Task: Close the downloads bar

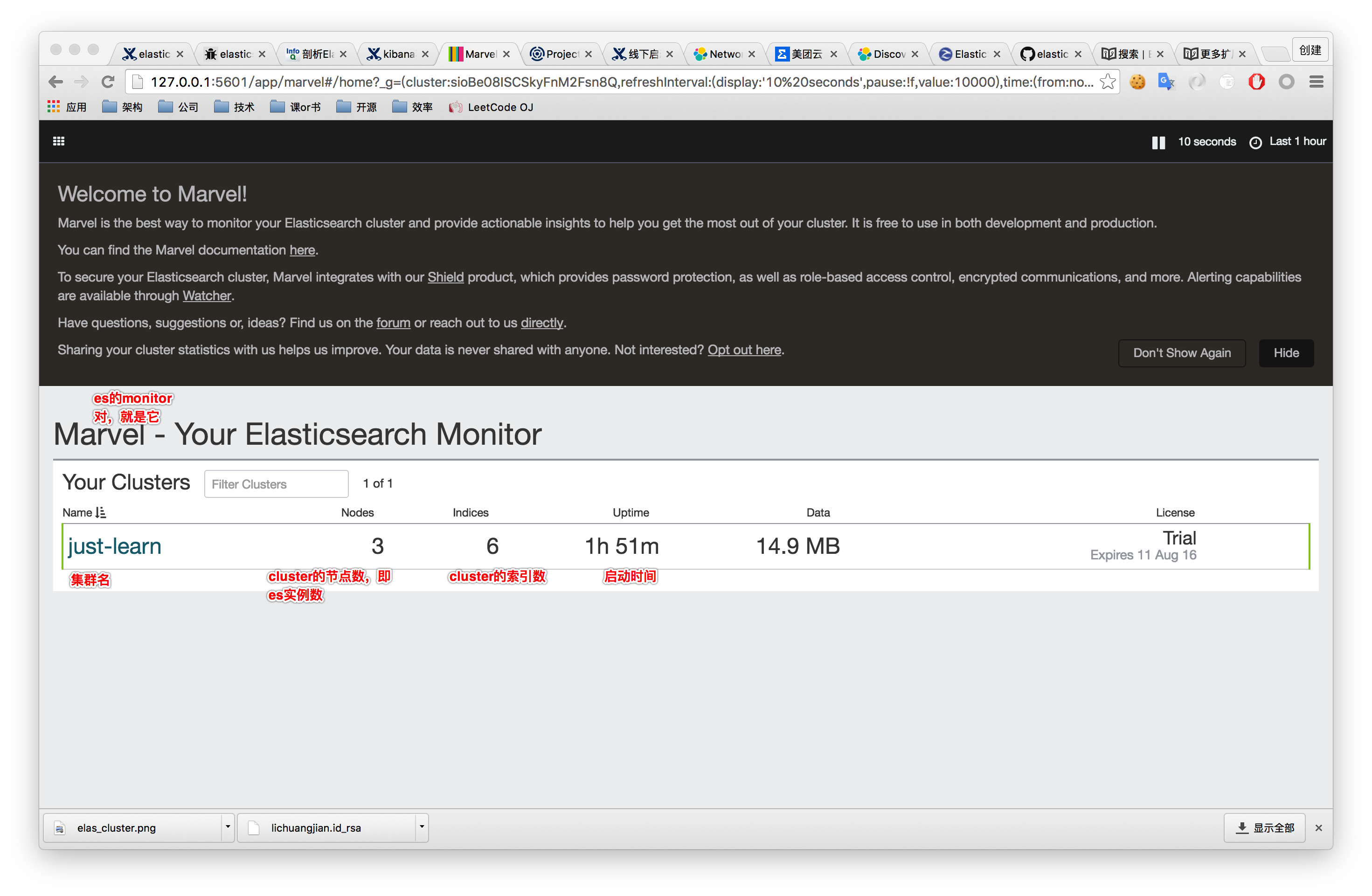Action: coord(1318,827)
